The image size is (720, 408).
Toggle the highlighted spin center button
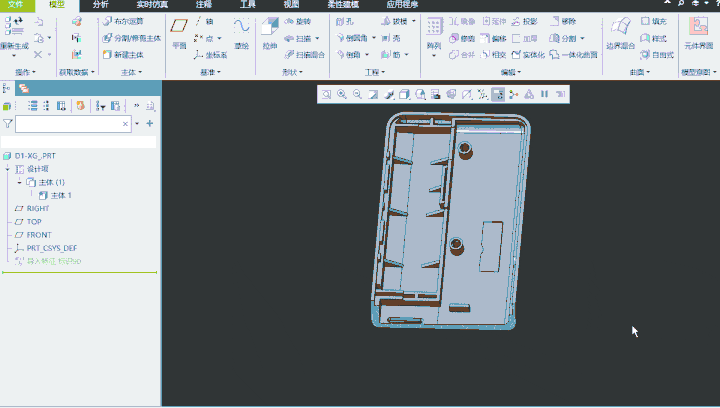(x=498, y=94)
